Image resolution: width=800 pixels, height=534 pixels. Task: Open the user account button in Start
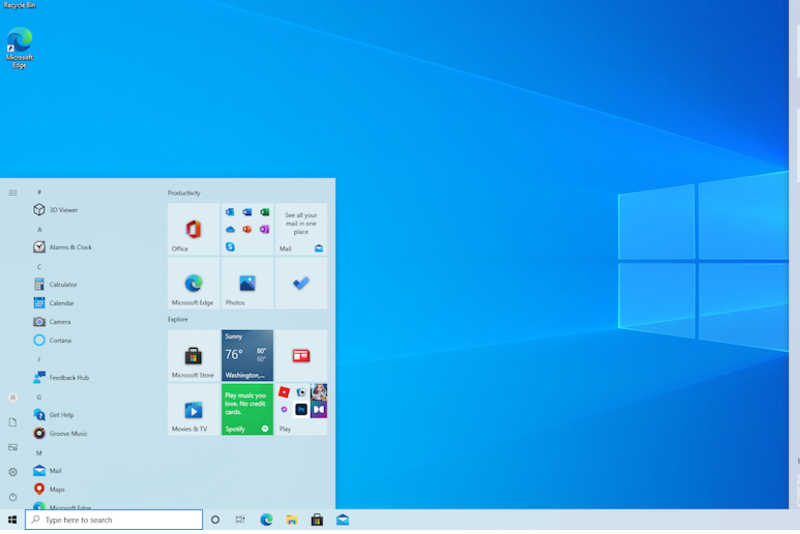point(13,397)
